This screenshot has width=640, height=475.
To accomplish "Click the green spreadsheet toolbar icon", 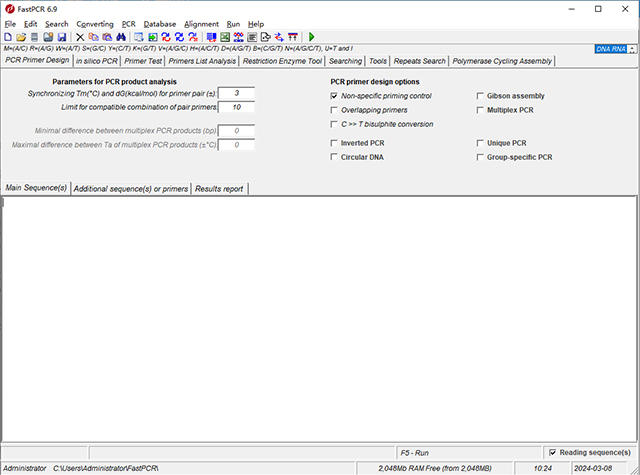I will 225,37.
